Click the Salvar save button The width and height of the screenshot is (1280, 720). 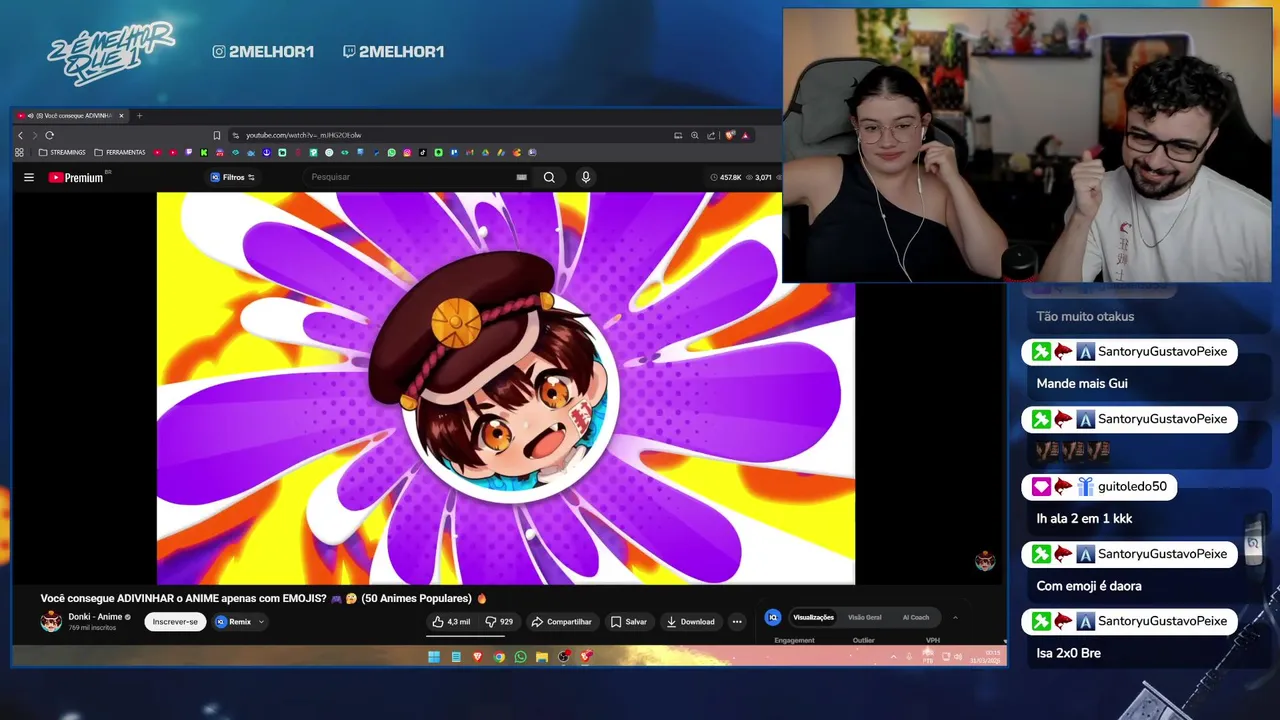click(629, 622)
